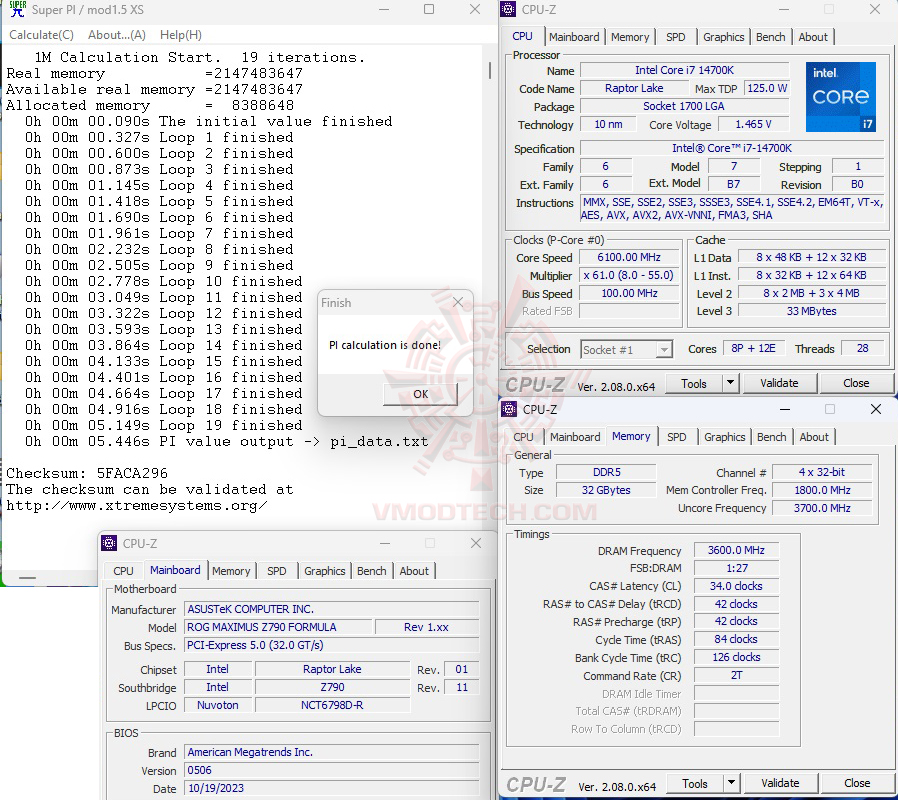Click the DRAM Frequency value 3600.0 MHz
898x800 pixels.
click(736, 550)
